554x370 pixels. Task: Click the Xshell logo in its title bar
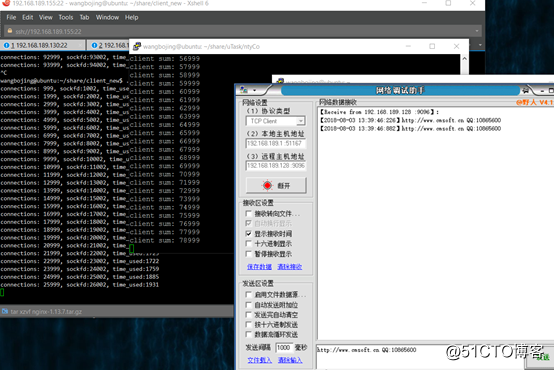coord(6,3)
